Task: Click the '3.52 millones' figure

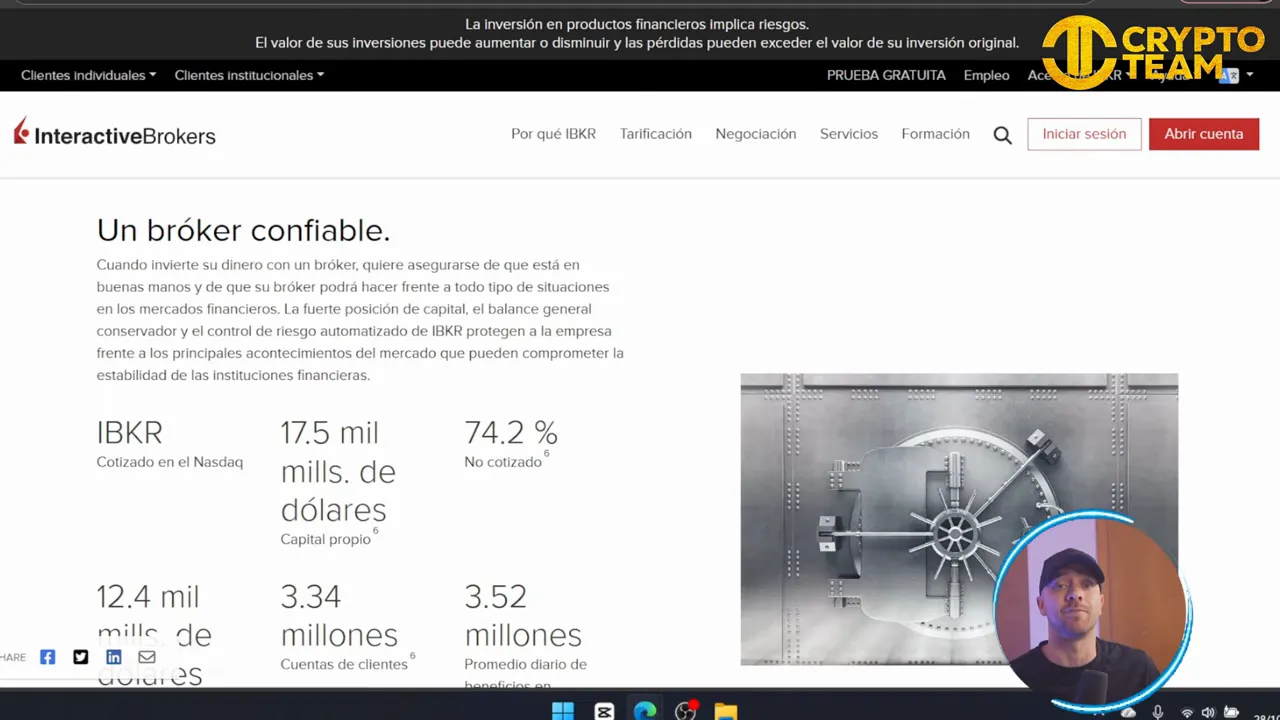Action: (x=523, y=615)
